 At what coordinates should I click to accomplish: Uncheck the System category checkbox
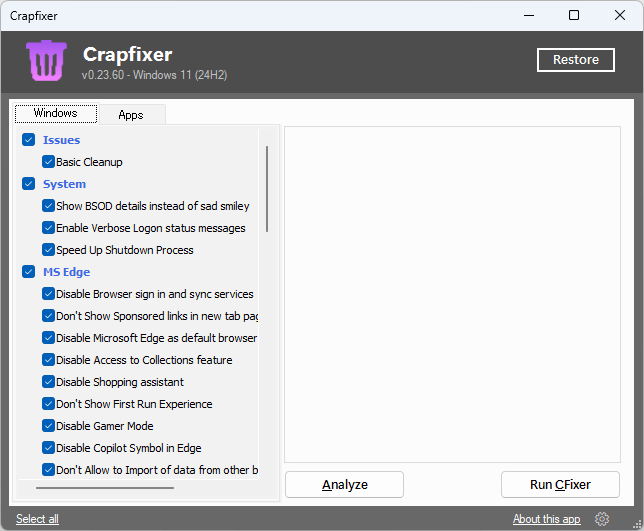point(28,184)
